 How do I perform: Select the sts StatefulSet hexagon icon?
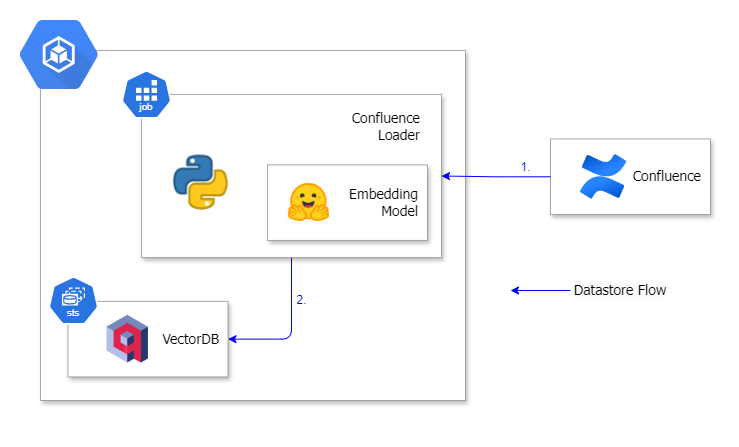point(74,301)
